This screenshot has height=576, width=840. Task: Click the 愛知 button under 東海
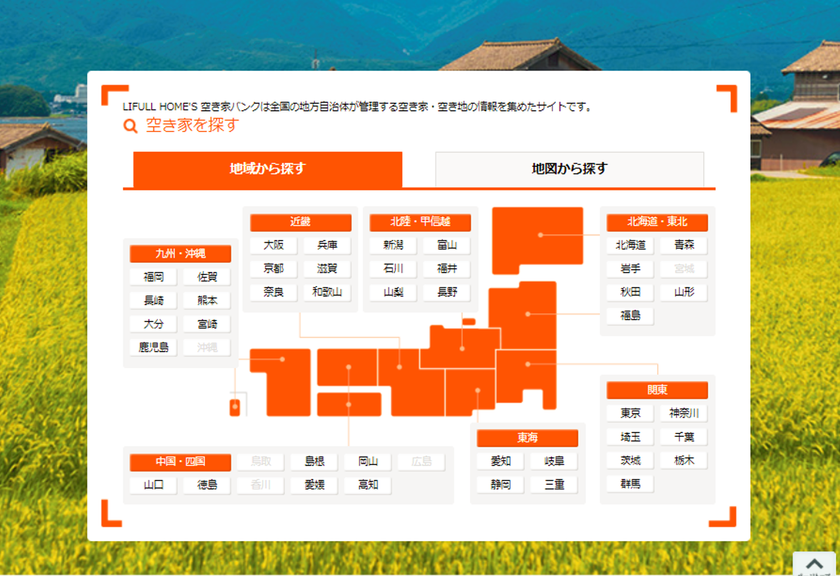point(500,459)
